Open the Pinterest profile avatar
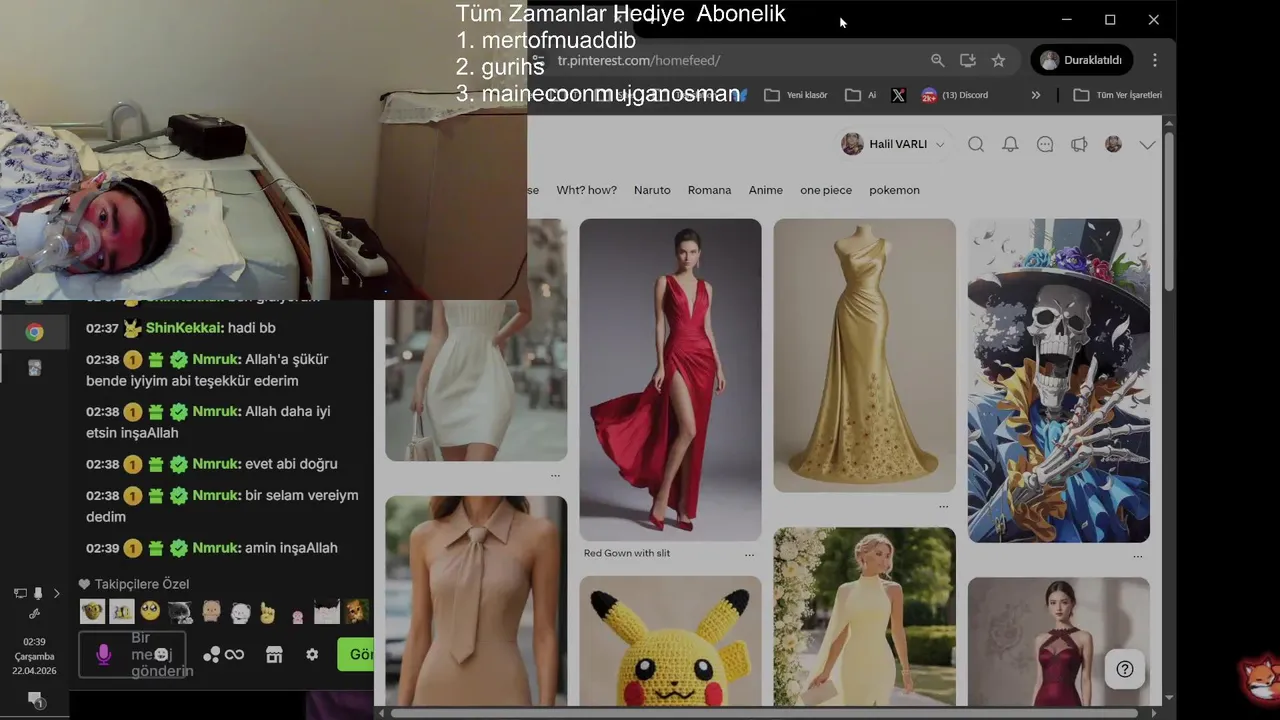 pyautogui.click(x=1113, y=144)
